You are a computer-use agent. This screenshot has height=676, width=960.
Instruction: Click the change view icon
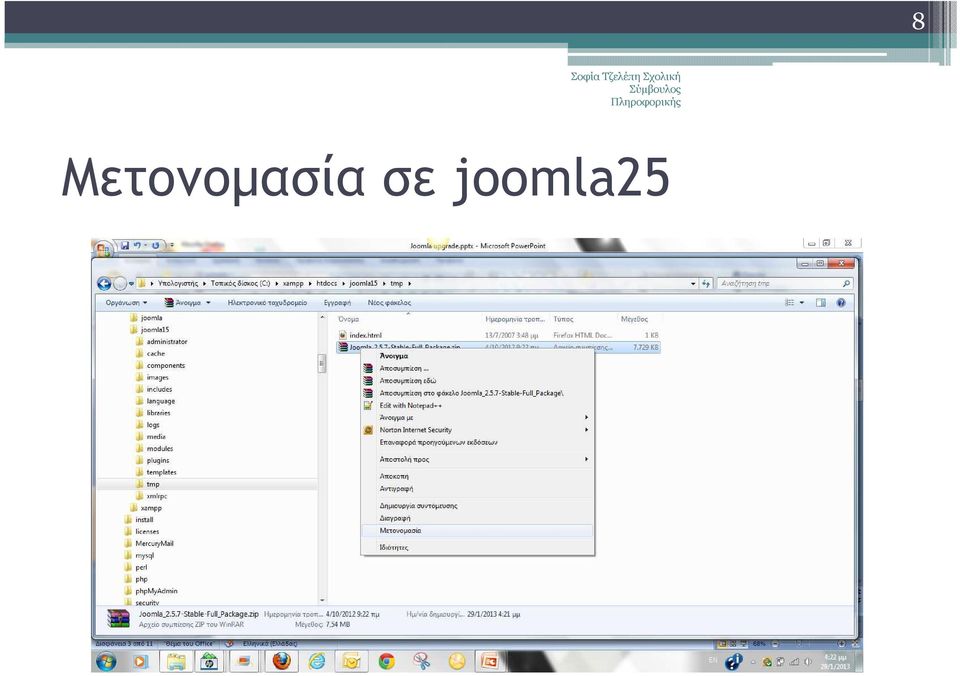coord(790,302)
